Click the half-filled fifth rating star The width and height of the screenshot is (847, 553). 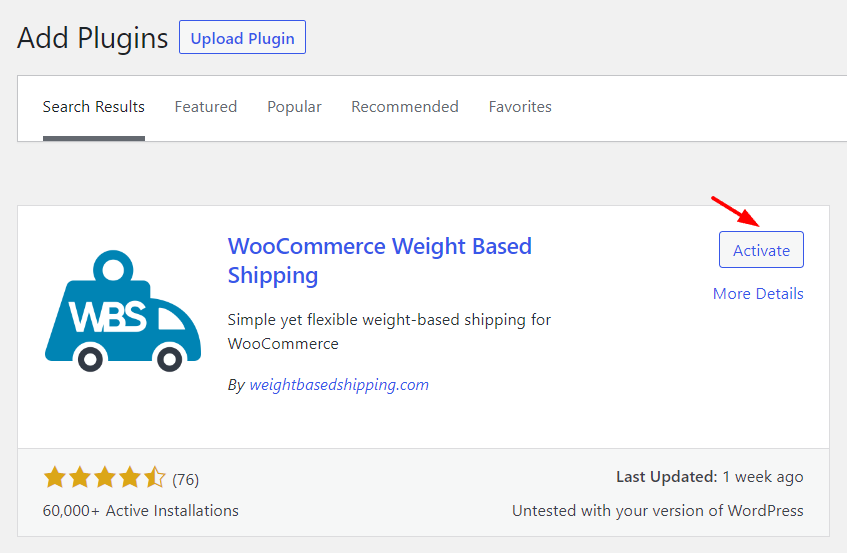(154, 478)
